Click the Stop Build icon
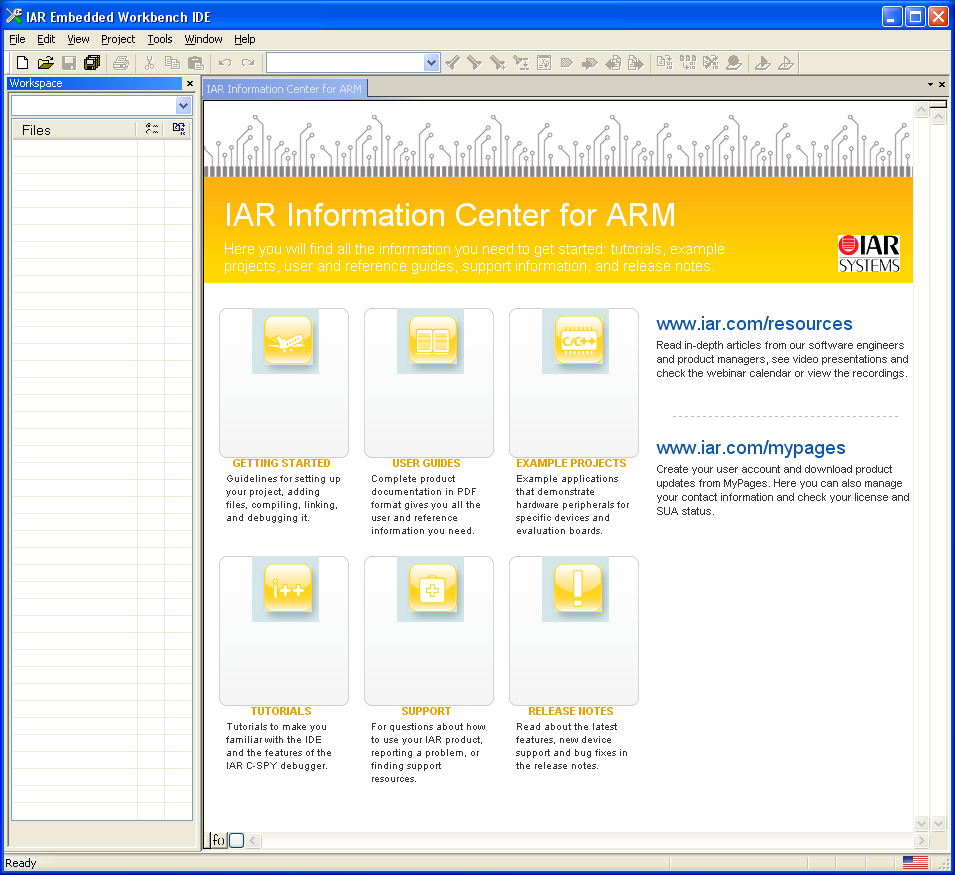 pyautogui.click(x=710, y=63)
